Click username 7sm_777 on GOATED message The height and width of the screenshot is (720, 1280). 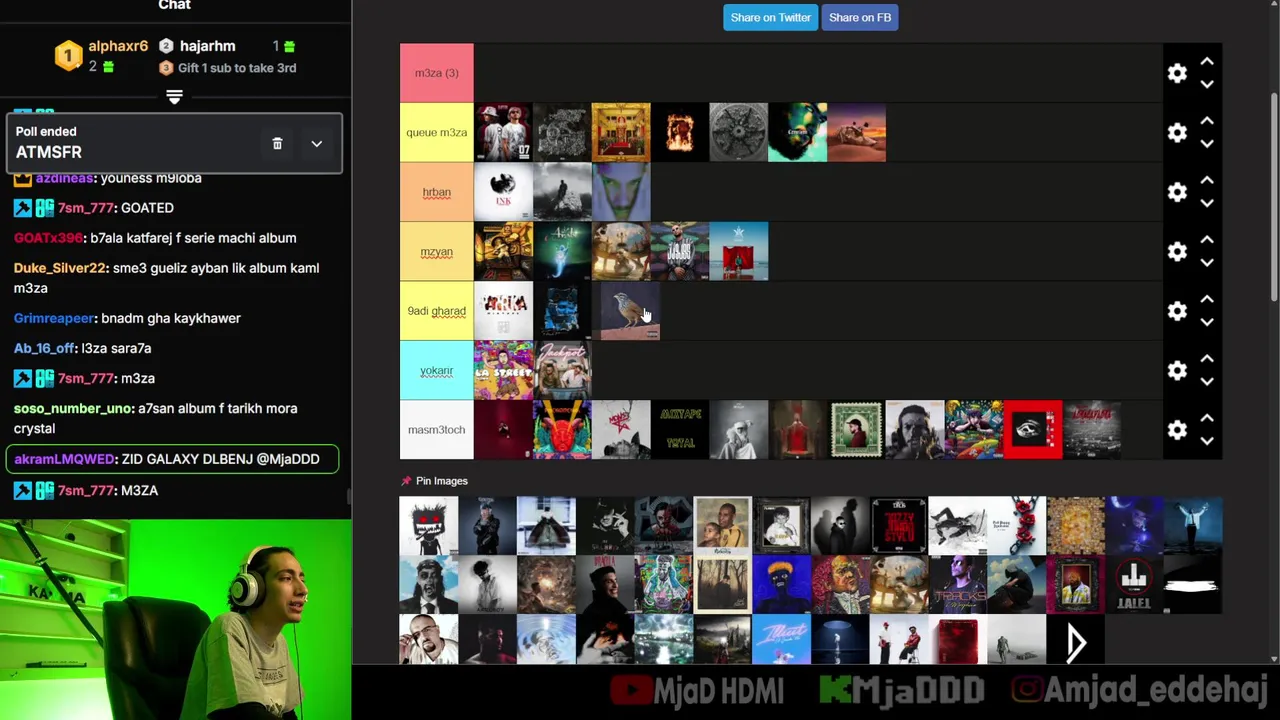85,208
